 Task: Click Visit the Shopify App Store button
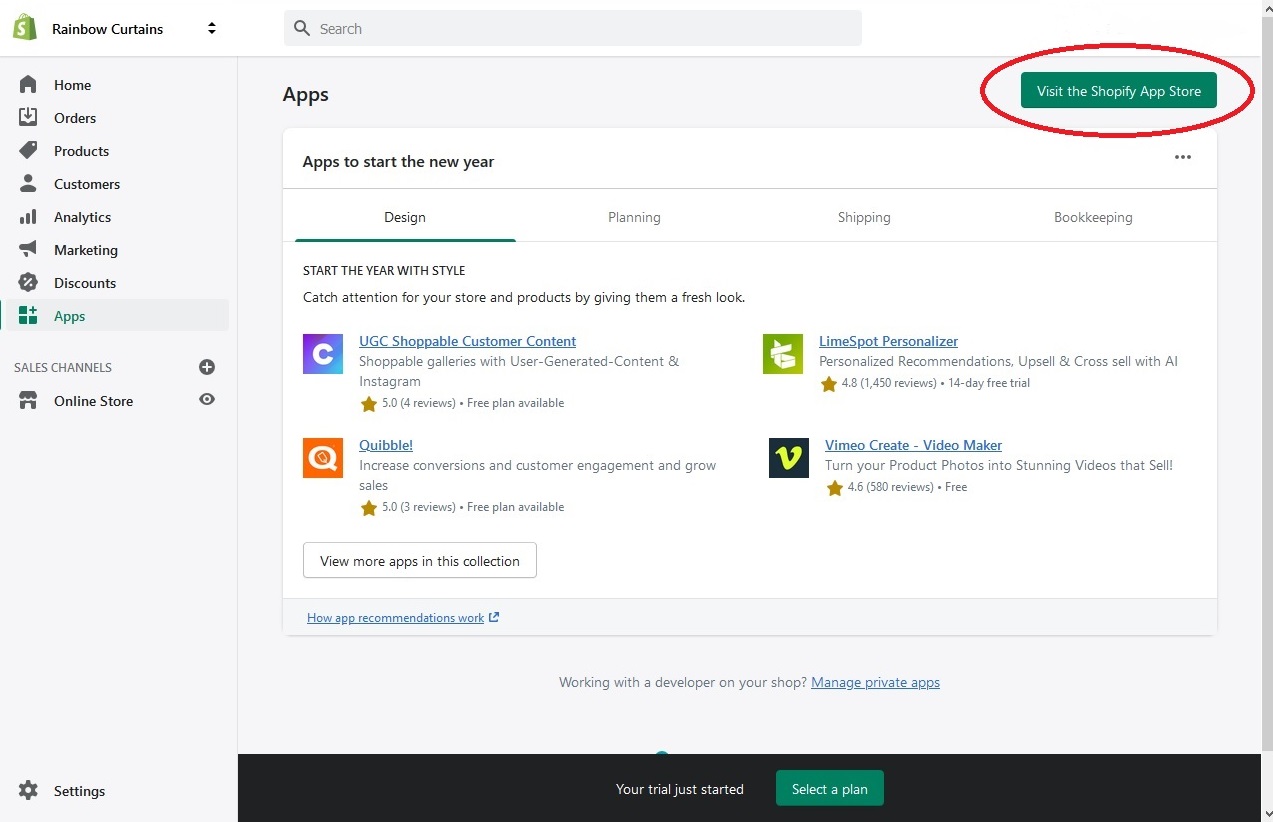tap(1119, 91)
